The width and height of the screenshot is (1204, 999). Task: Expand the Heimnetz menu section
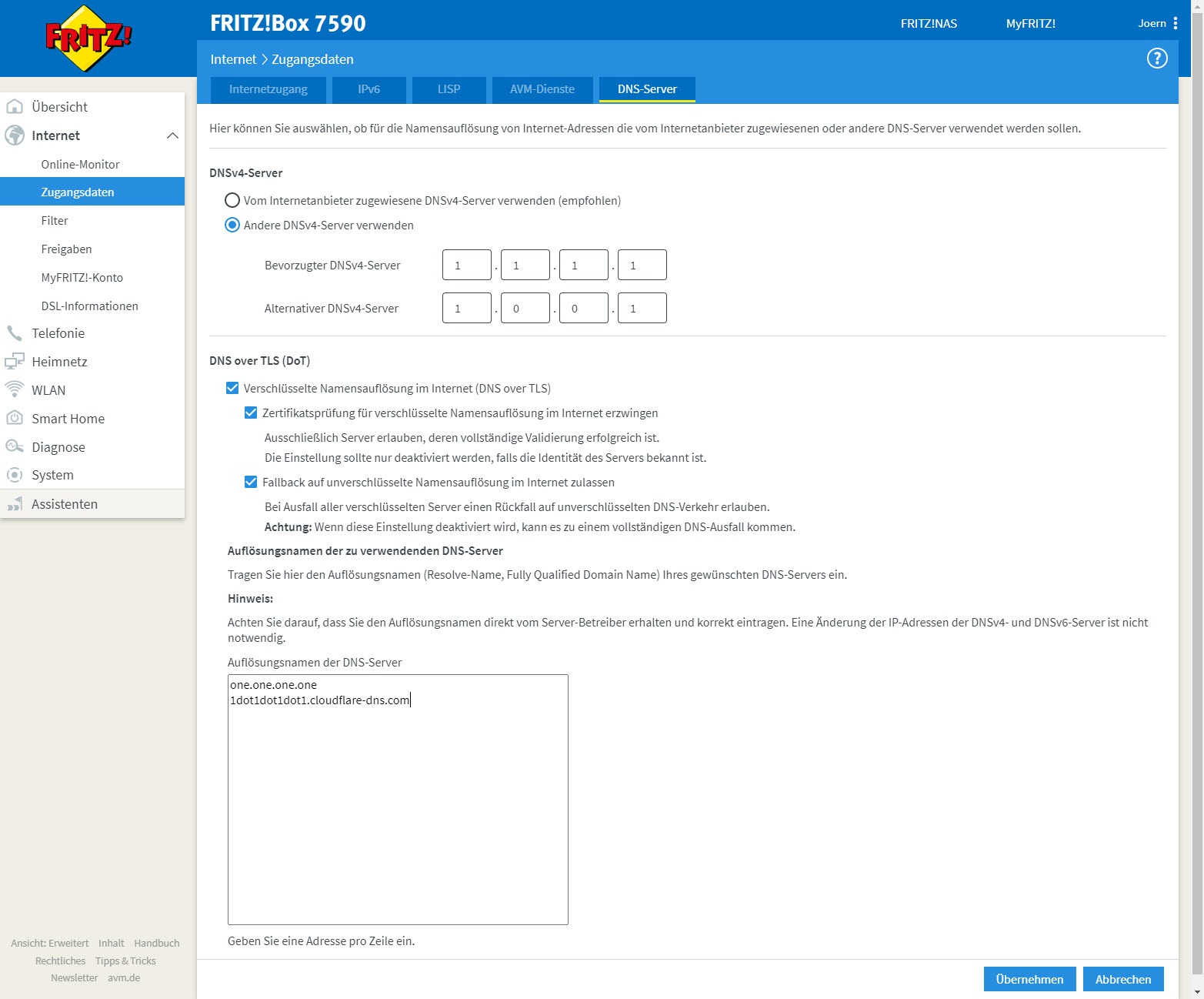click(59, 362)
